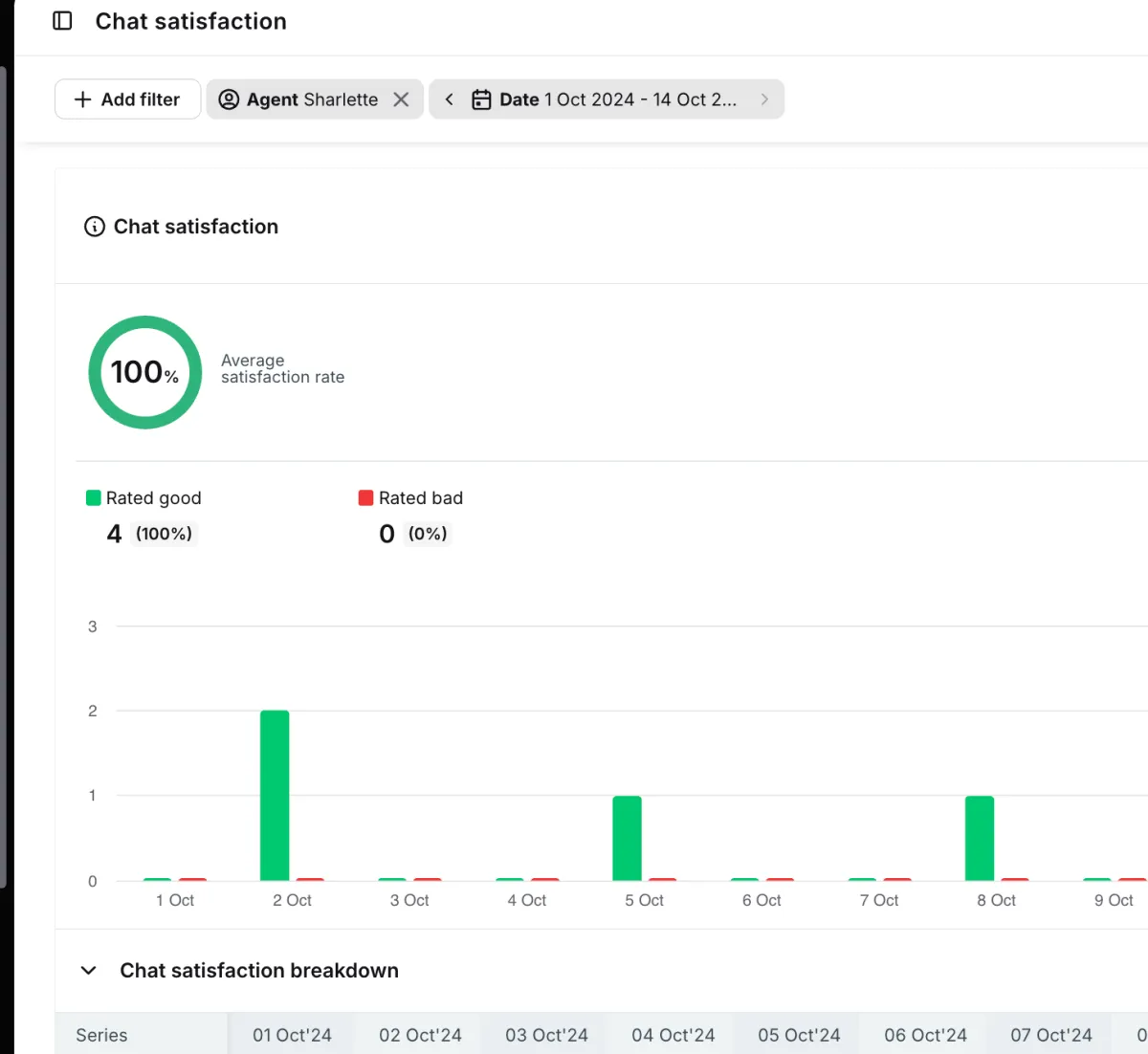Toggle the Rated bad legend swatch
The height and width of the screenshot is (1054, 1148).
coord(365,497)
